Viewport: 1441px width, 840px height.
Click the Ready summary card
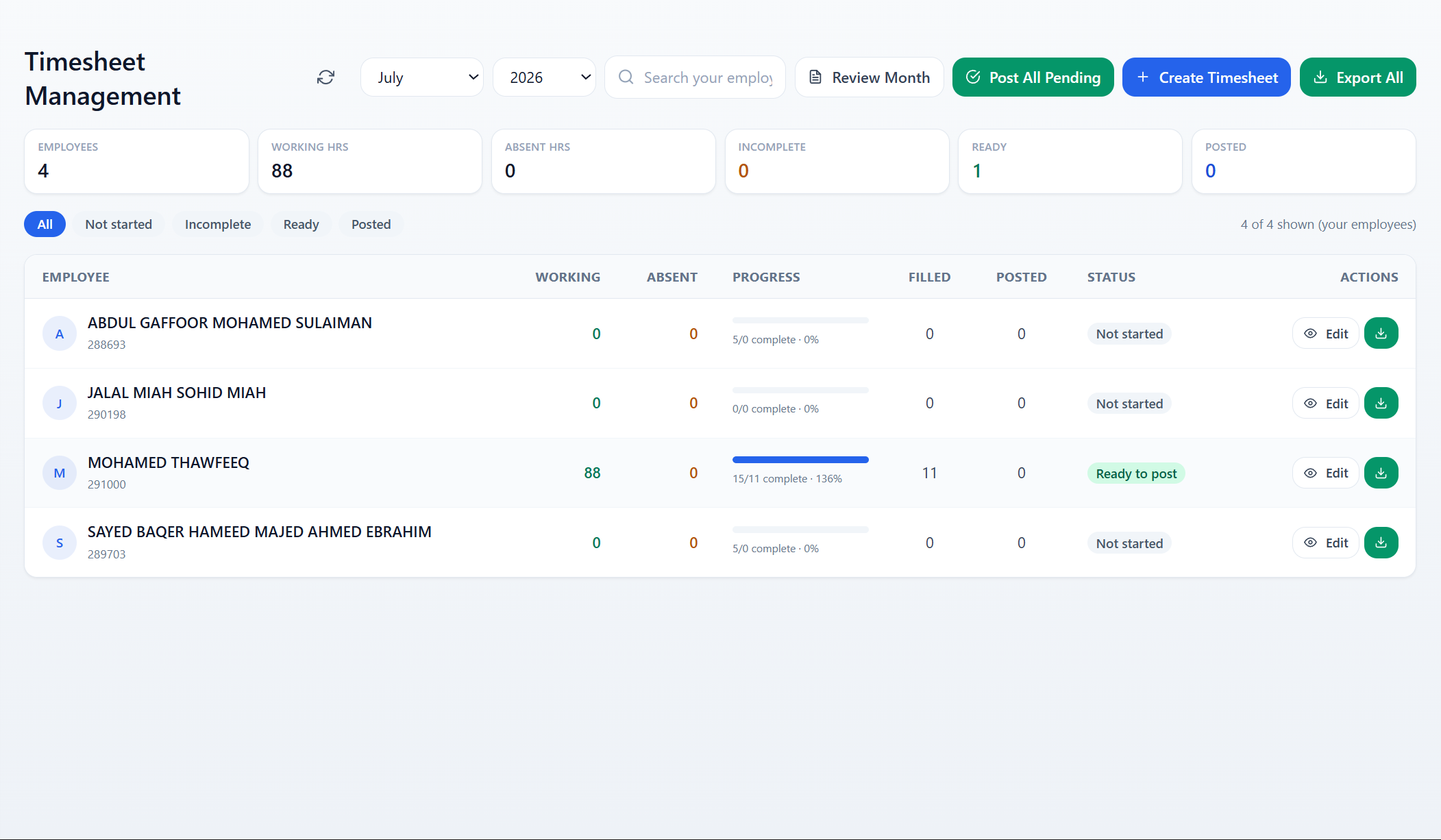[x=1070, y=162]
